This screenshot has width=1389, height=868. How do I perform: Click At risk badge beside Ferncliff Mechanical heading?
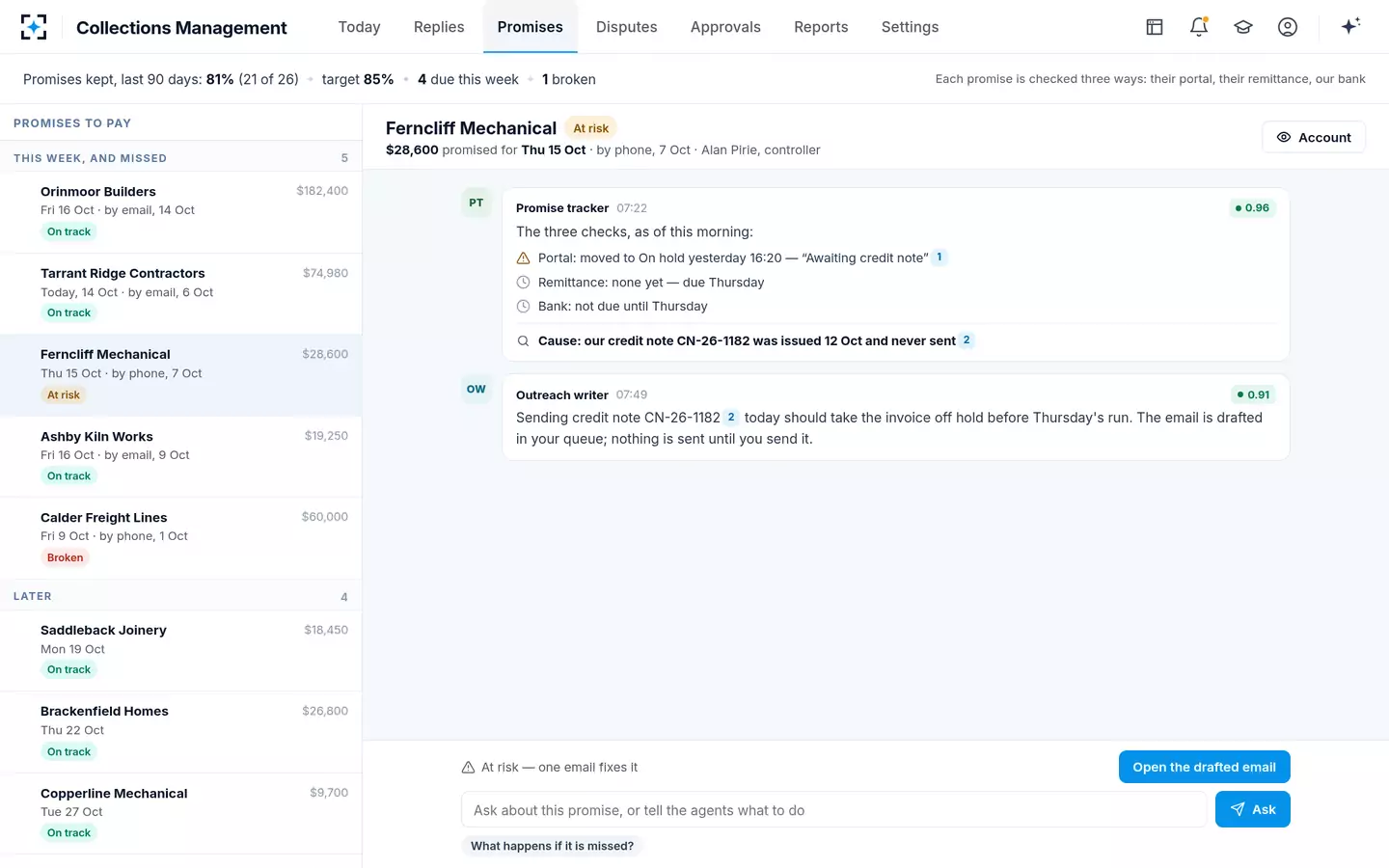pyautogui.click(x=591, y=128)
